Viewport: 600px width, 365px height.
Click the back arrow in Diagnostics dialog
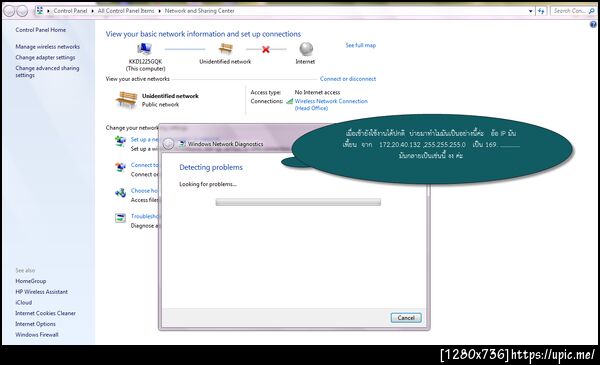pos(168,144)
